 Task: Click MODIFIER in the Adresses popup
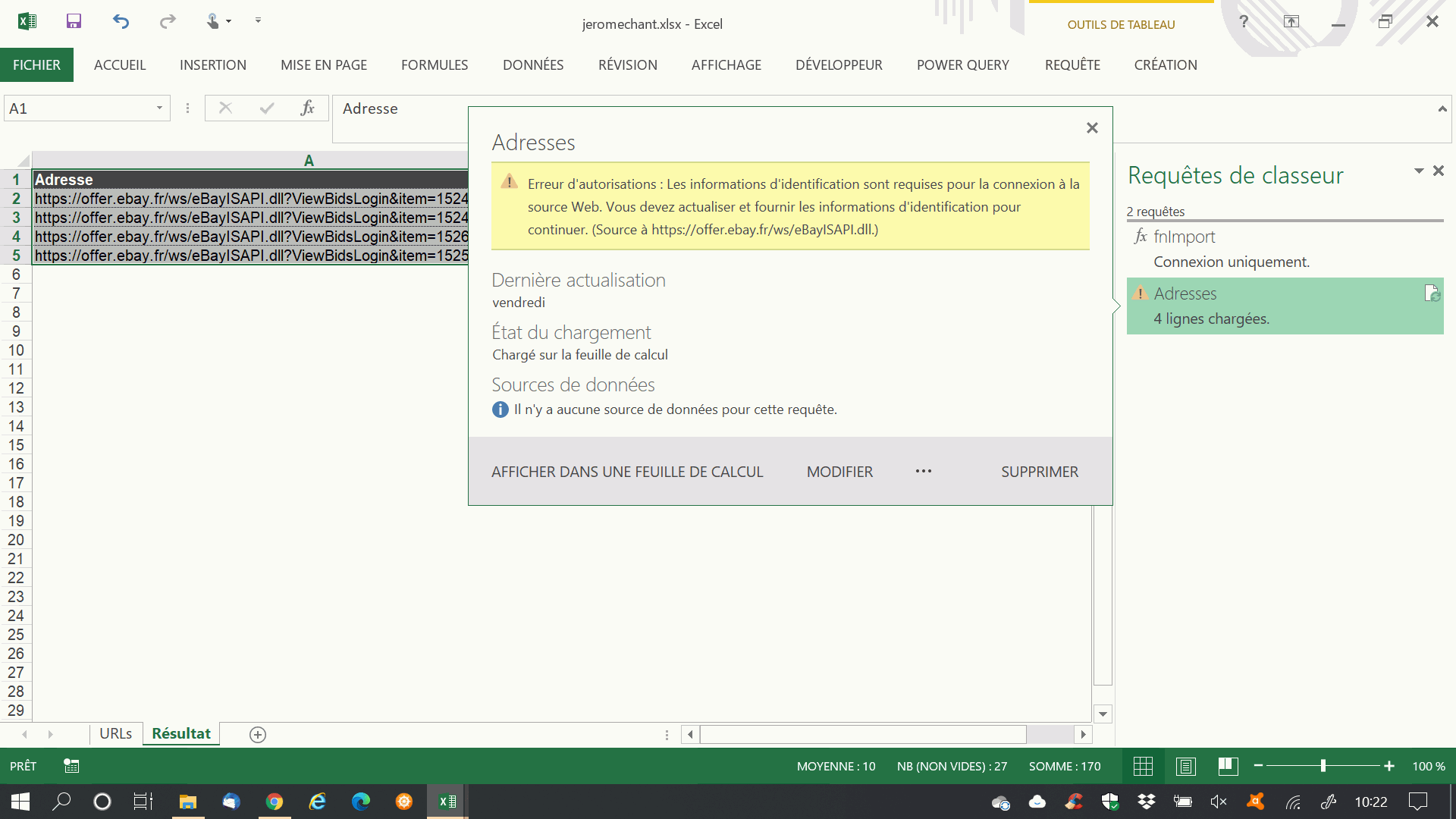839,472
